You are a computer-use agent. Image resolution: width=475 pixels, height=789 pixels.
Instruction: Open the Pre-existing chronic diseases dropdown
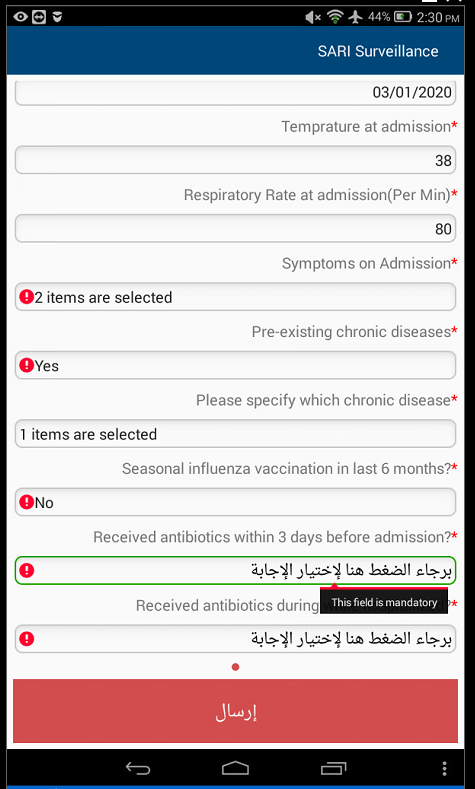[235, 365]
